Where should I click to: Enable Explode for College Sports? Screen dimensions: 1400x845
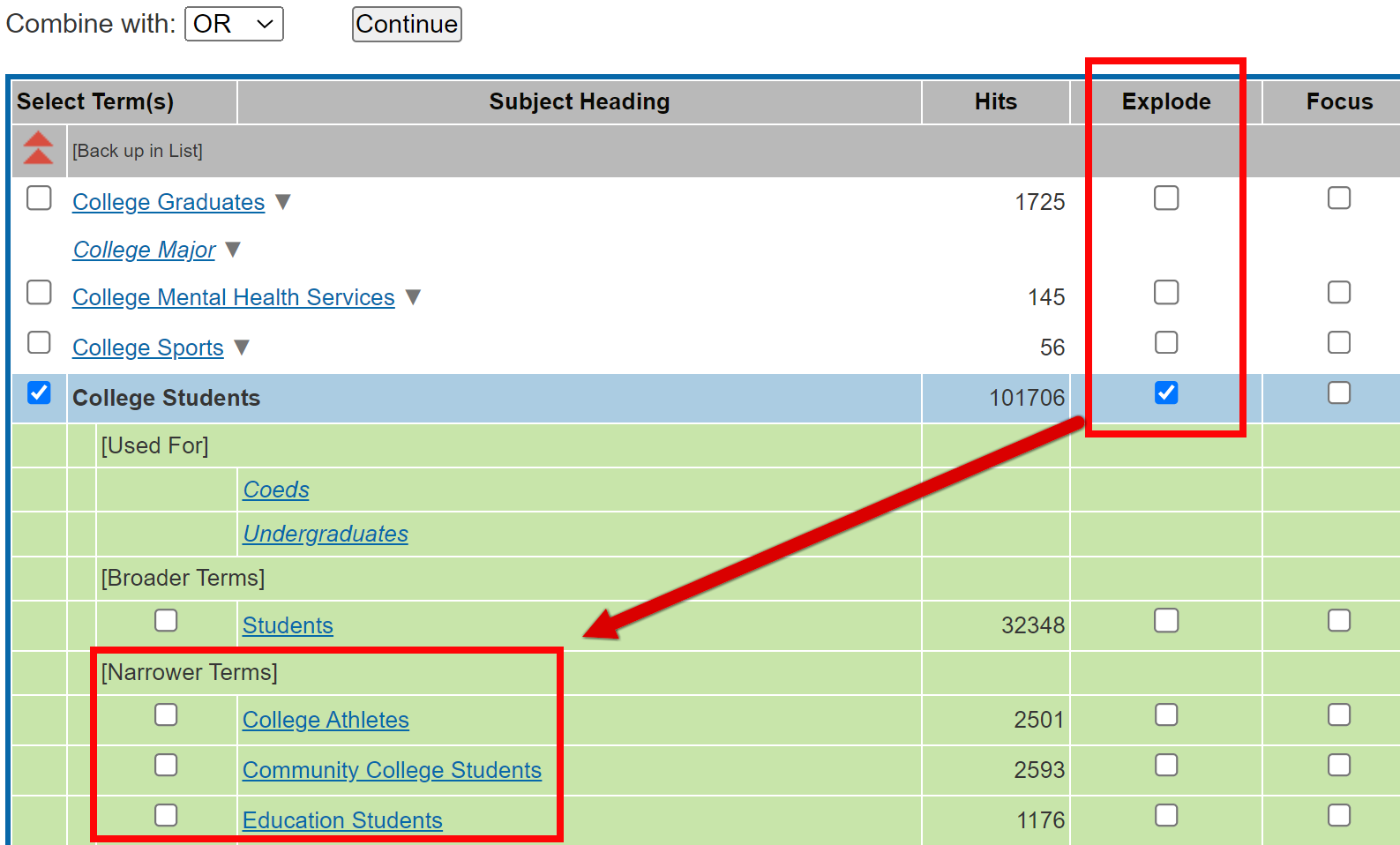click(1166, 342)
